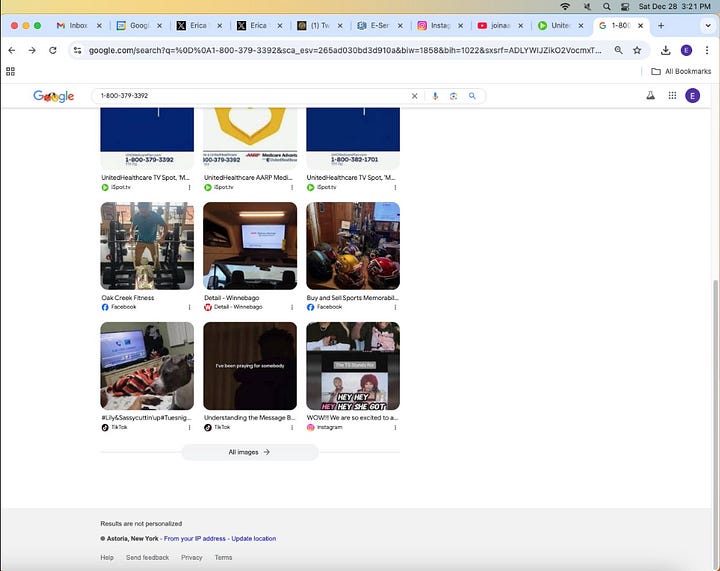Close the Gmail Inbox tab

pyautogui.click(x=99, y=26)
